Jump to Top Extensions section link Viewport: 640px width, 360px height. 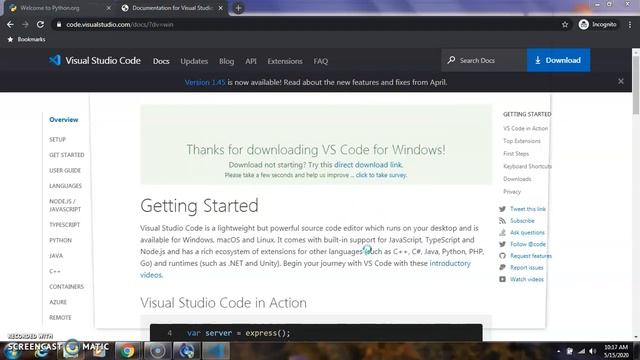click(x=522, y=141)
